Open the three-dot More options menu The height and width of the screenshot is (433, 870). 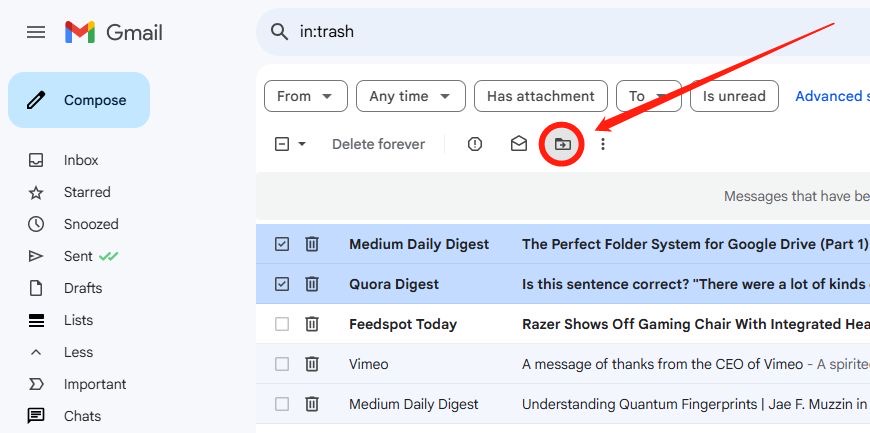click(x=603, y=144)
